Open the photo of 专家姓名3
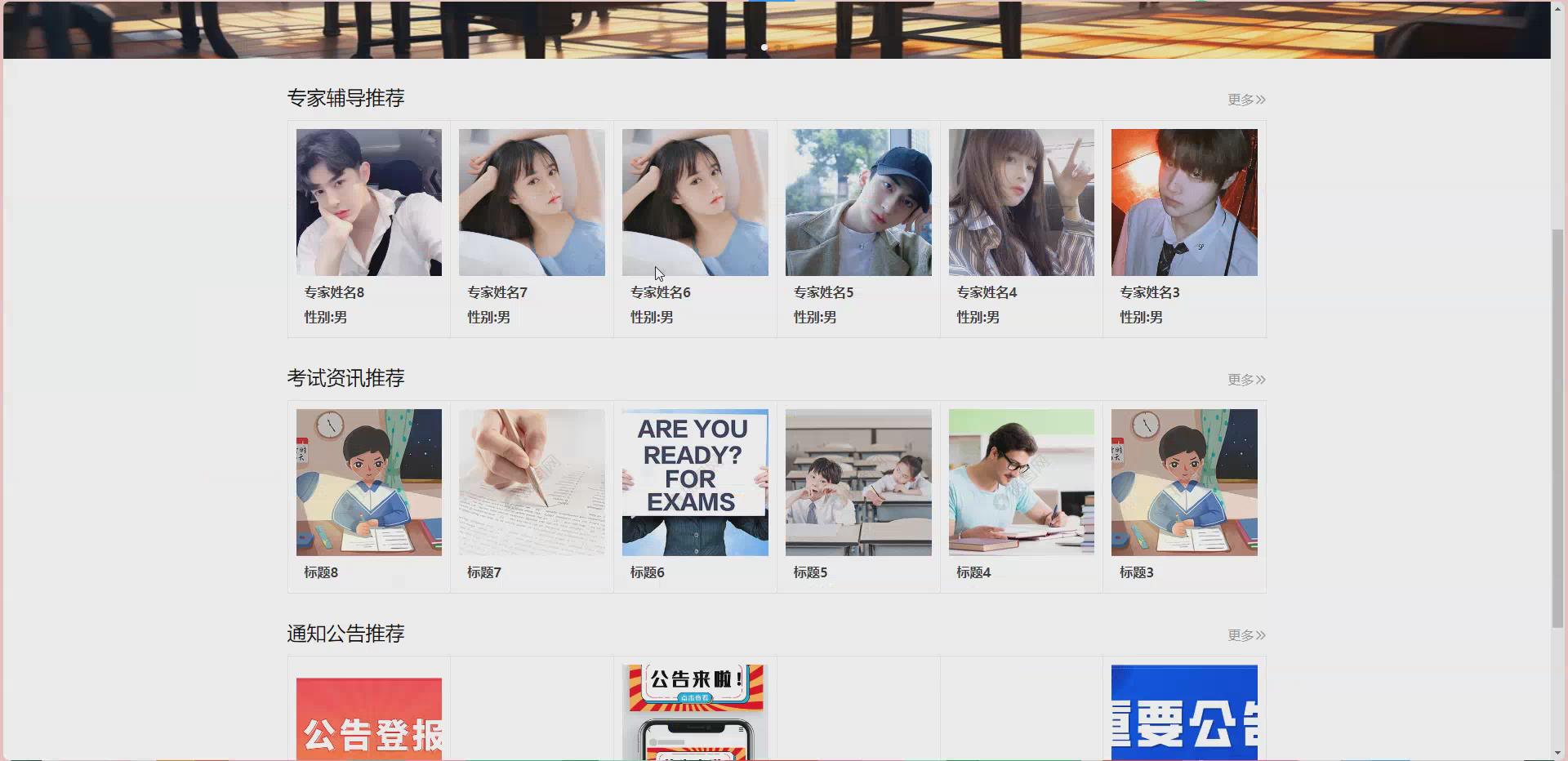The height and width of the screenshot is (761, 1568). 1184,202
